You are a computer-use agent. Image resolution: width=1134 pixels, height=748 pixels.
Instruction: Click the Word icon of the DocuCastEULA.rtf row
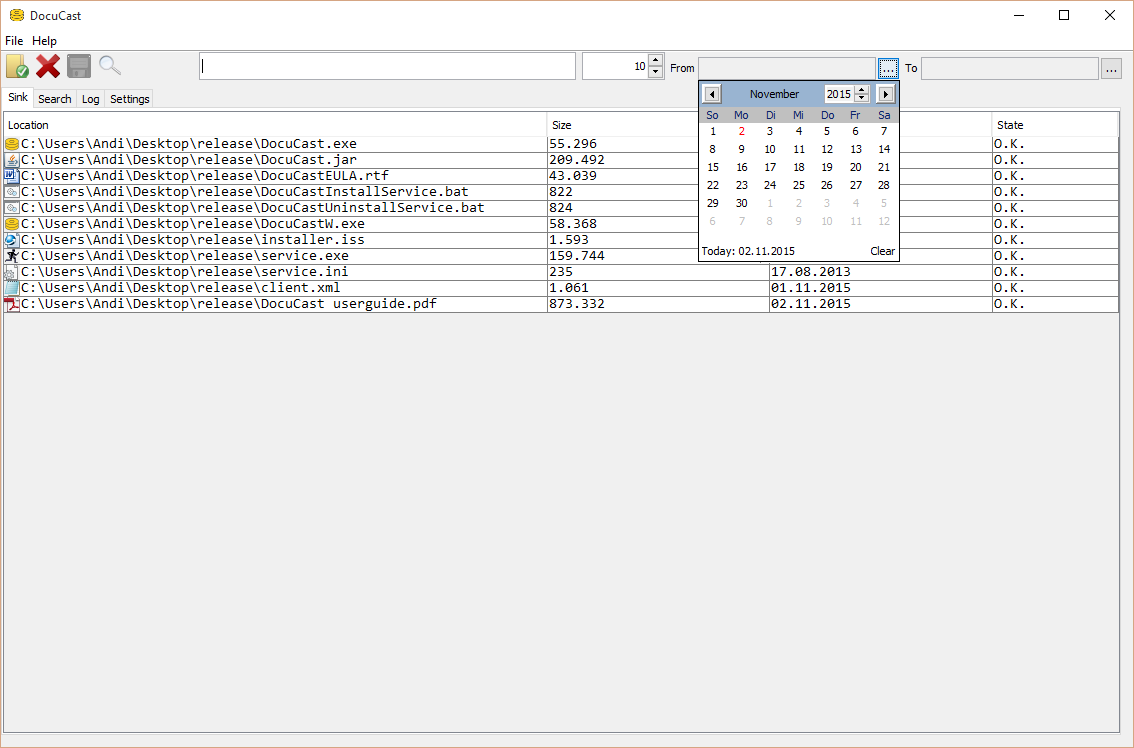tap(12, 176)
